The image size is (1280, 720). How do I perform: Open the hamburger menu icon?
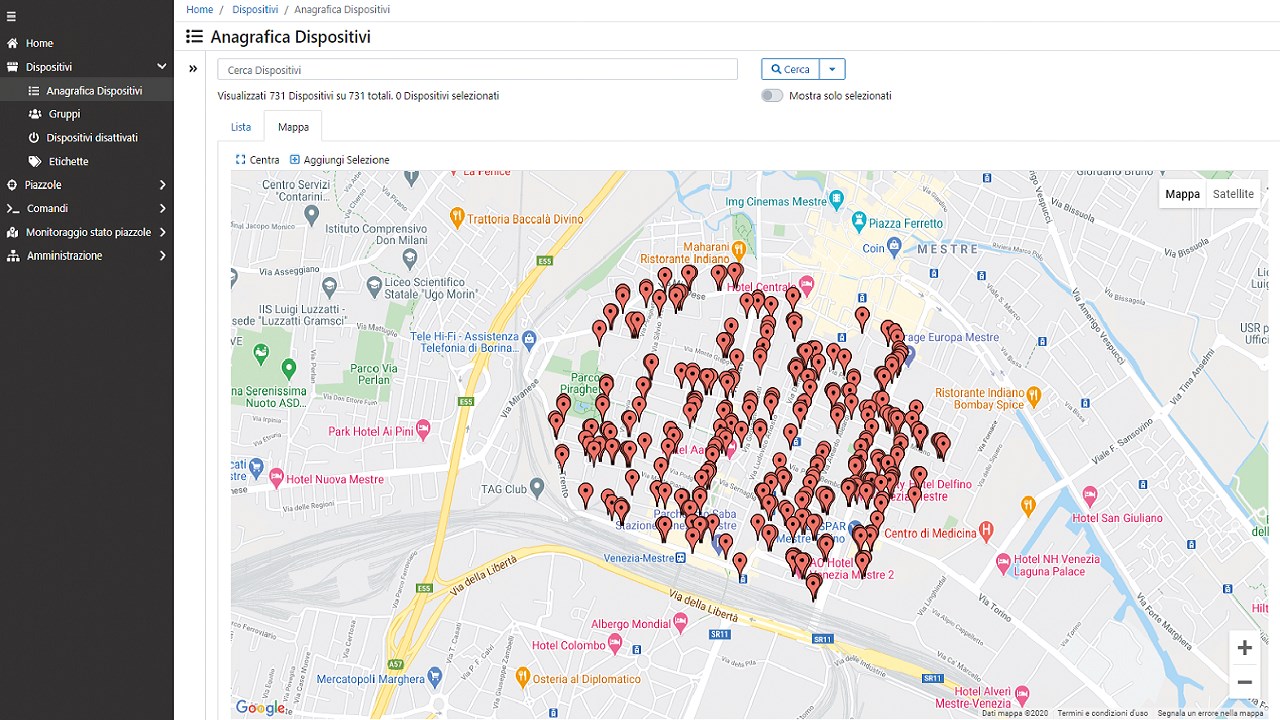coord(12,17)
